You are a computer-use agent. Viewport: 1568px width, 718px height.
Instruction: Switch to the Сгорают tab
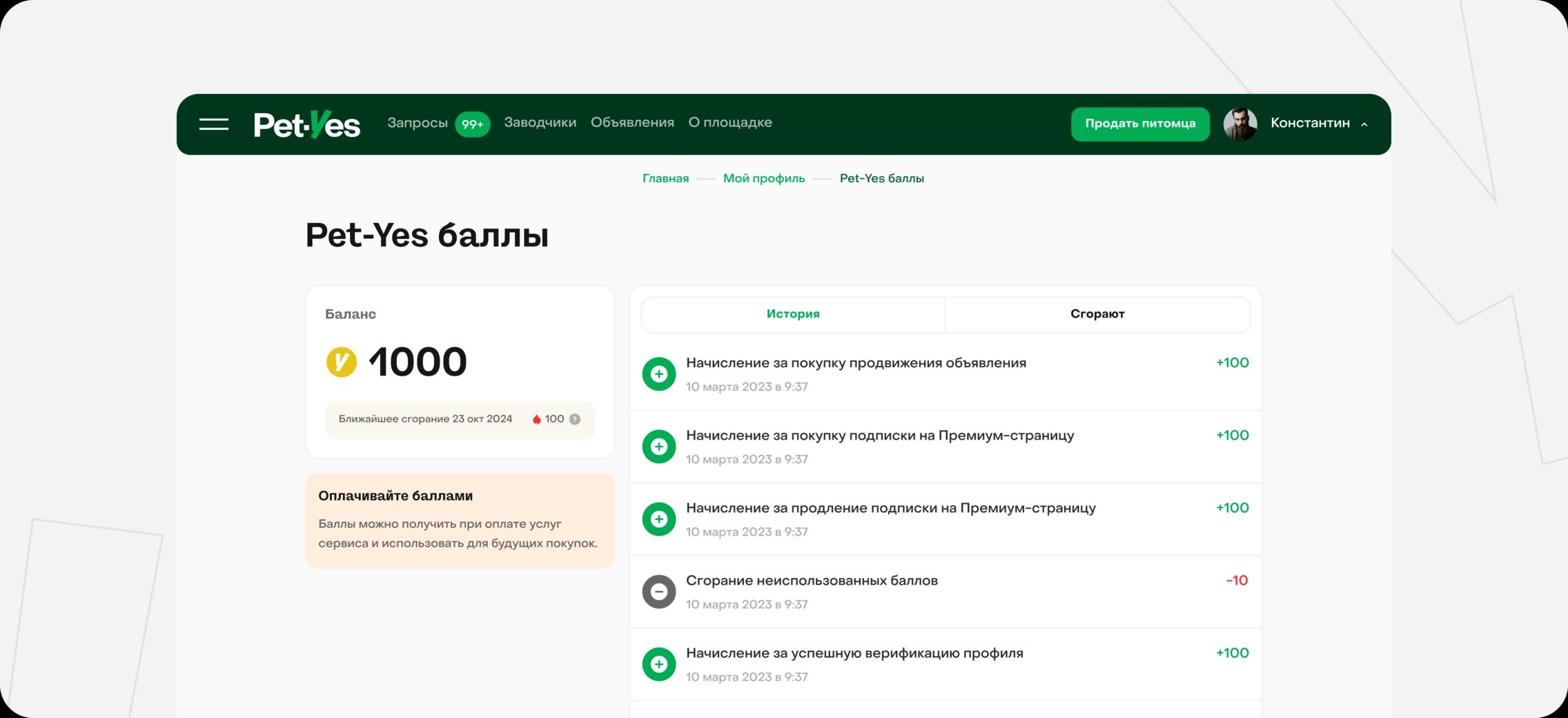click(1097, 314)
